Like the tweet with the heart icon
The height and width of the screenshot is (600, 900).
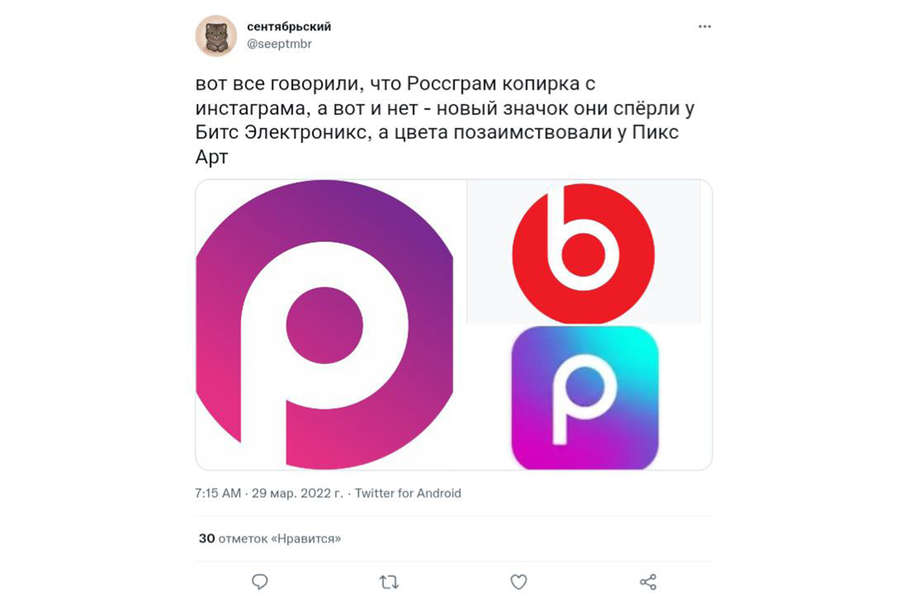(518, 582)
